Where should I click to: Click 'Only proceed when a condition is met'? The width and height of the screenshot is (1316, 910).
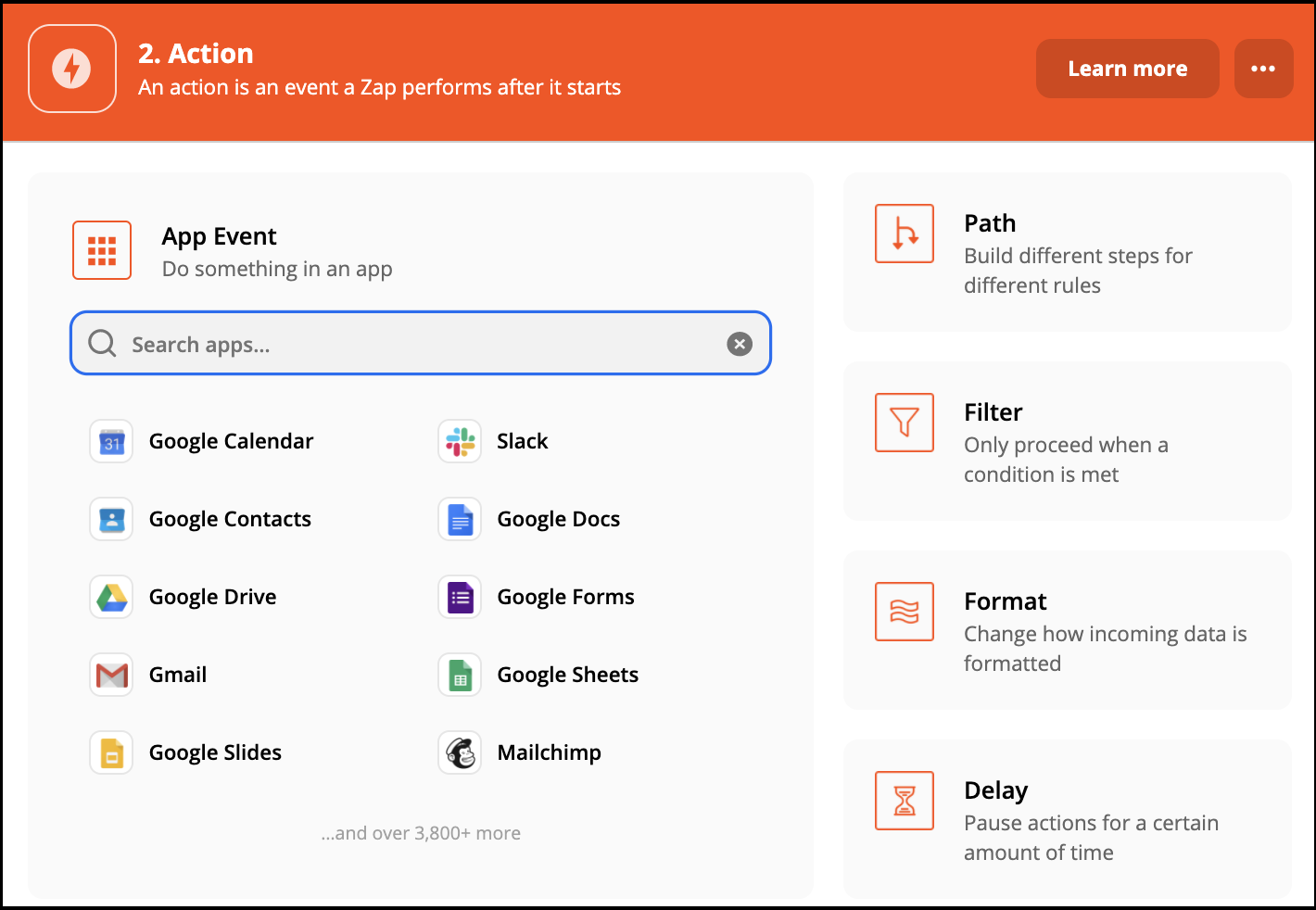tap(1066, 460)
